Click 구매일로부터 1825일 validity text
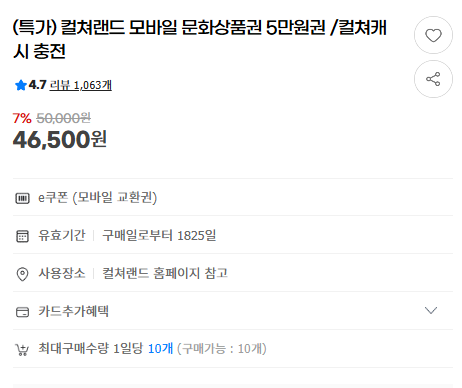The width and height of the screenshot is (462, 388). pos(159,236)
